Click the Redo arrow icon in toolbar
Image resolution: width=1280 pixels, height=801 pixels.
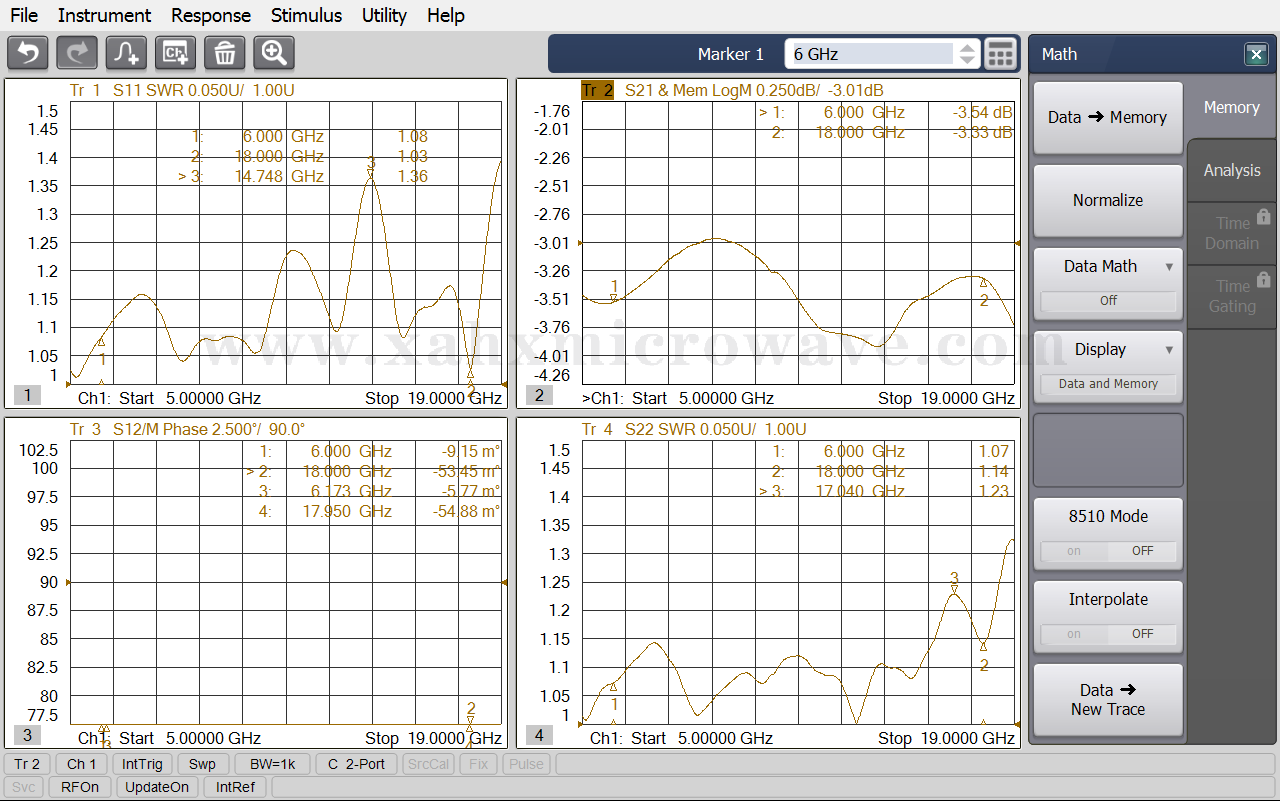point(77,53)
